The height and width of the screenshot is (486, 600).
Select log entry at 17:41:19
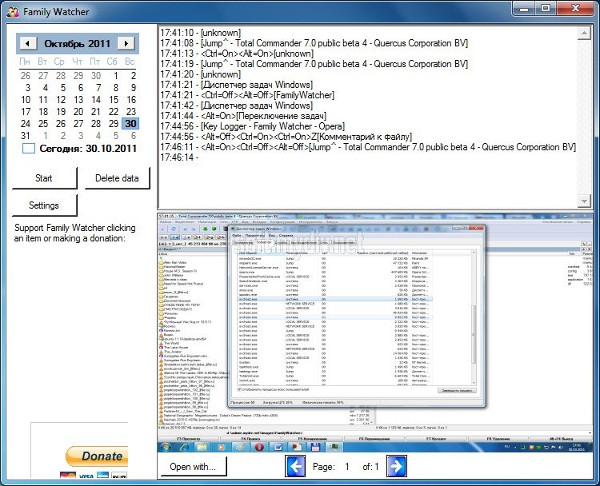tap(314, 64)
